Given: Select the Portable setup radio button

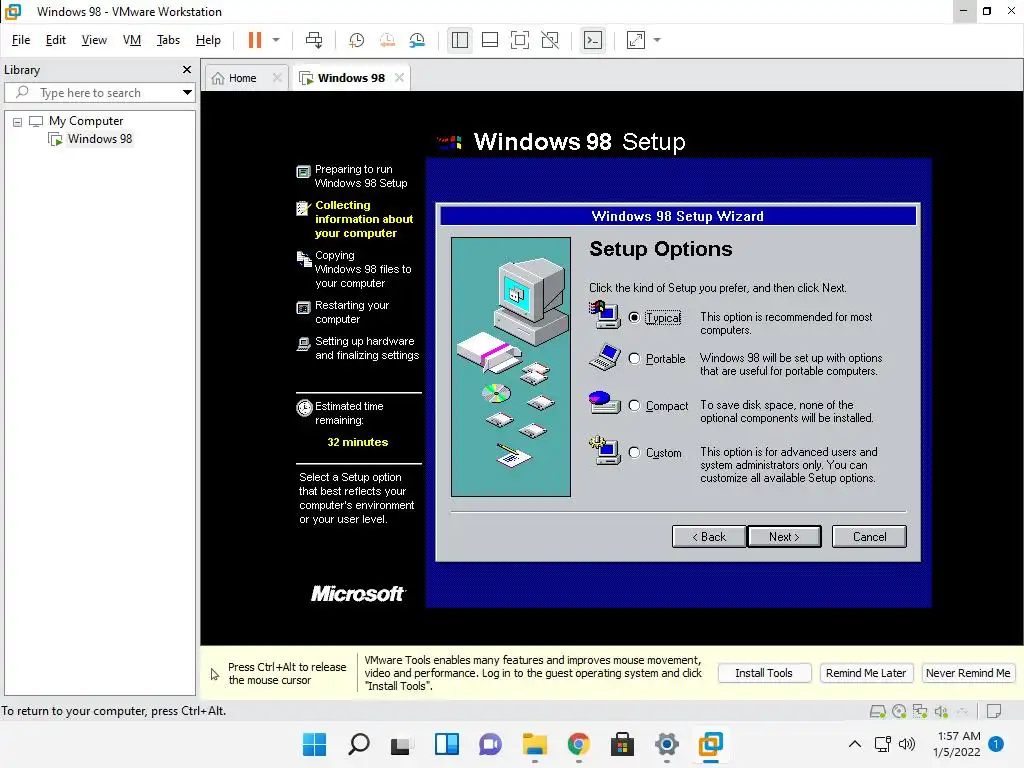Looking at the screenshot, I should tap(634, 359).
